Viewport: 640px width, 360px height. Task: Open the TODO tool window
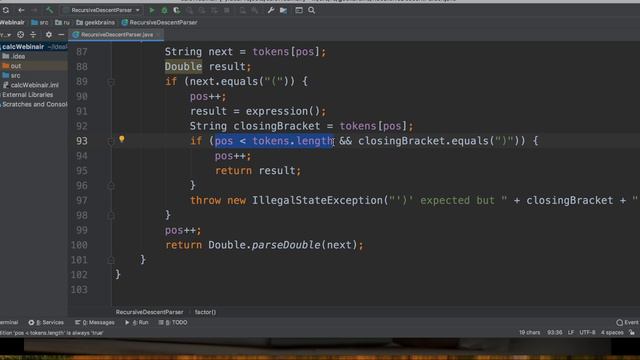tap(173, 322)
